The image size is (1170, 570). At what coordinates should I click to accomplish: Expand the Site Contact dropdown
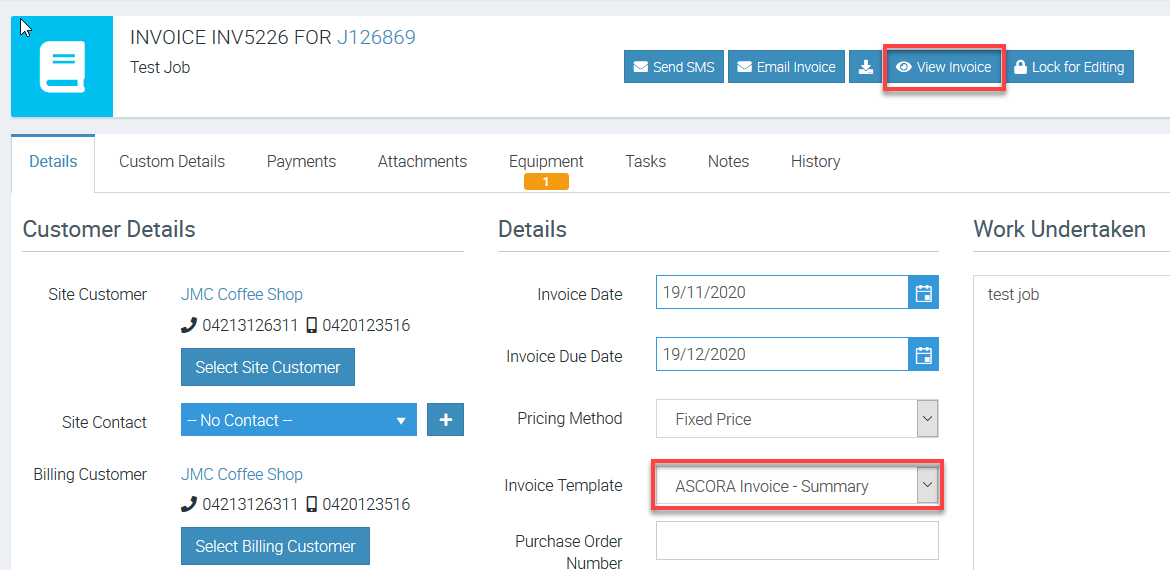[298, 420]
